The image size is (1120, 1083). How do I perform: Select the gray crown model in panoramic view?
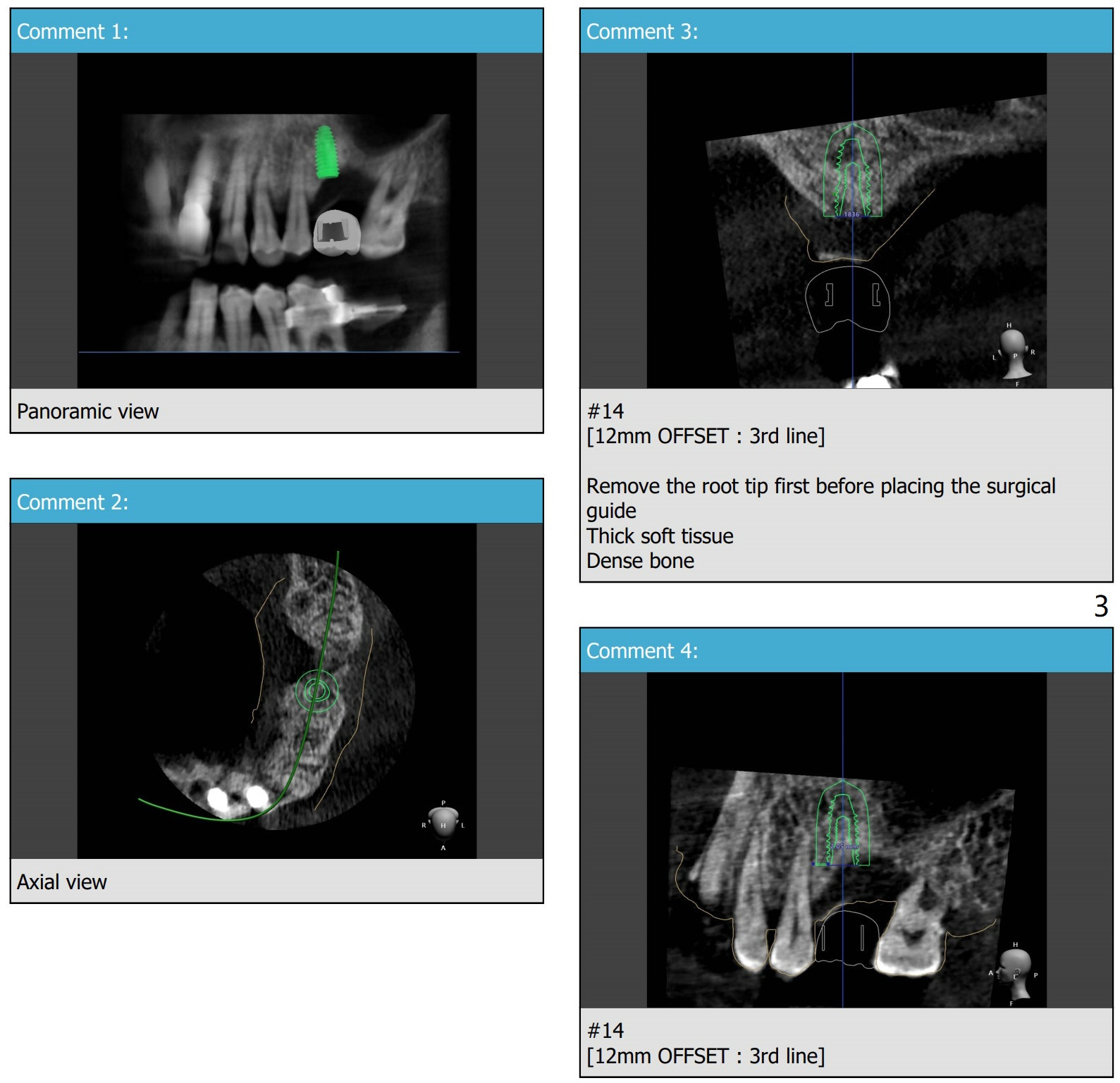tap(336, 233)
